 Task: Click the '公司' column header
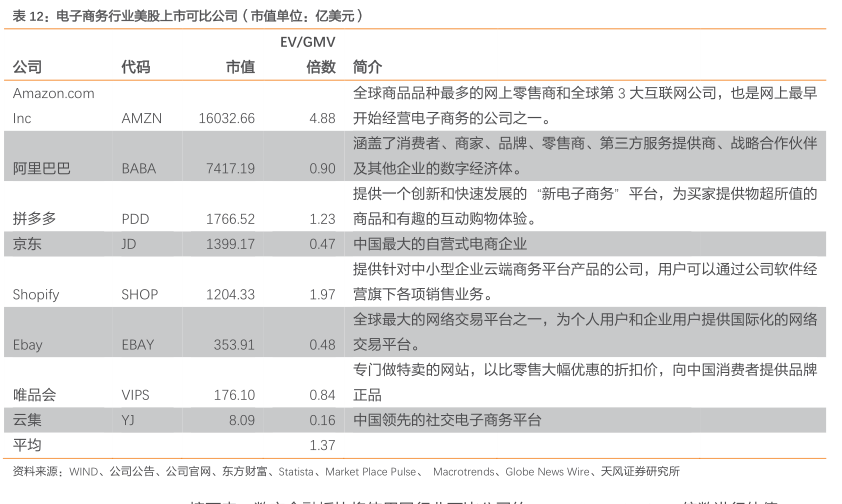tap(27, 67)
